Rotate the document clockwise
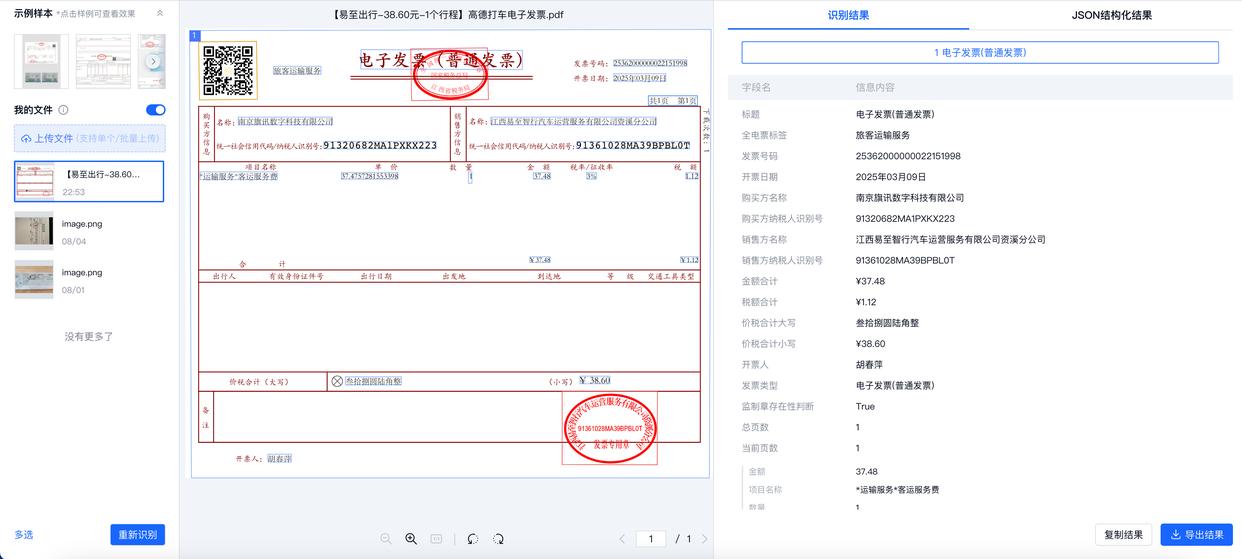1242x559 pixels. click(x=497, y=538)
